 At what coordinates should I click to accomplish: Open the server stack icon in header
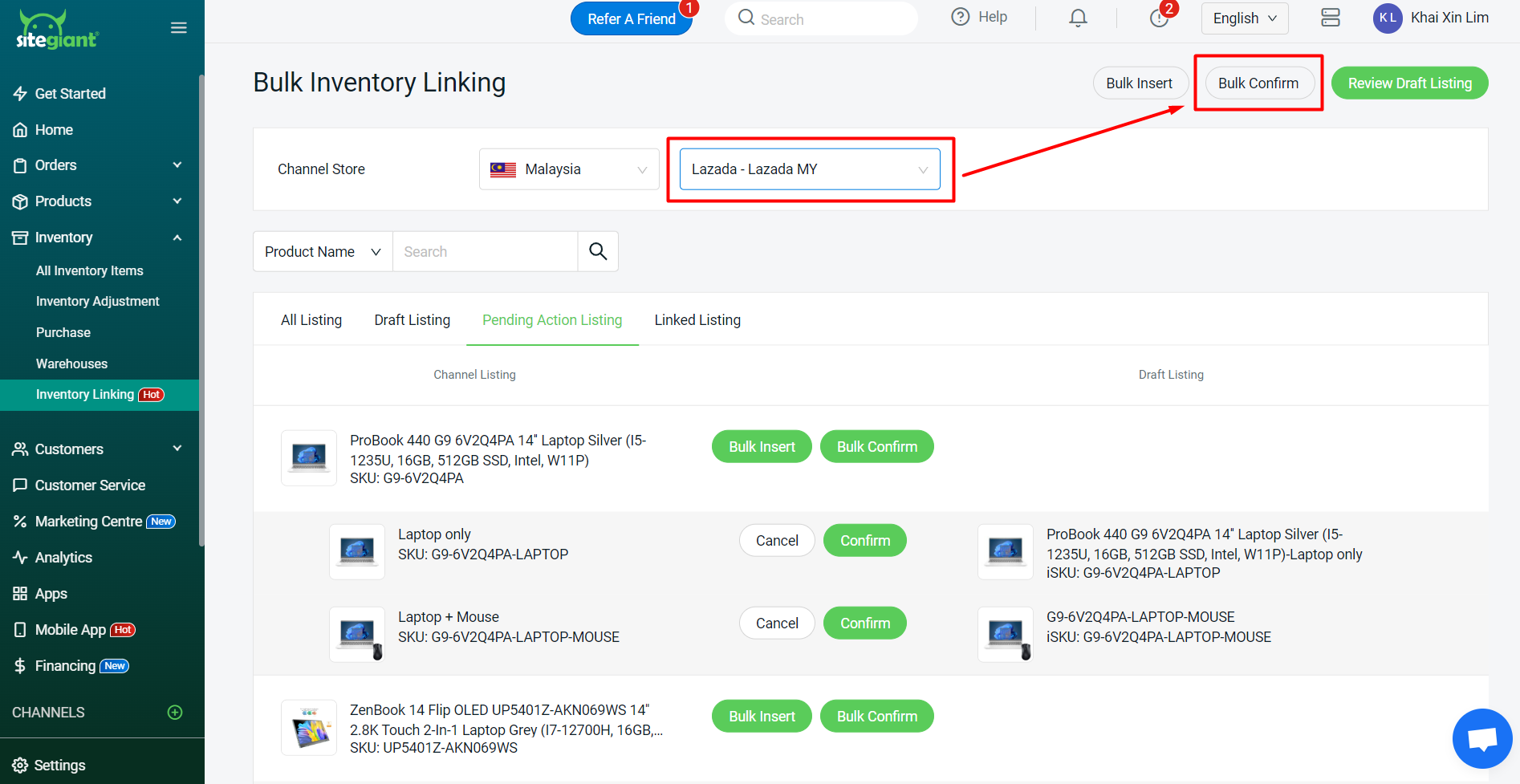click(x=1330, y=18)
